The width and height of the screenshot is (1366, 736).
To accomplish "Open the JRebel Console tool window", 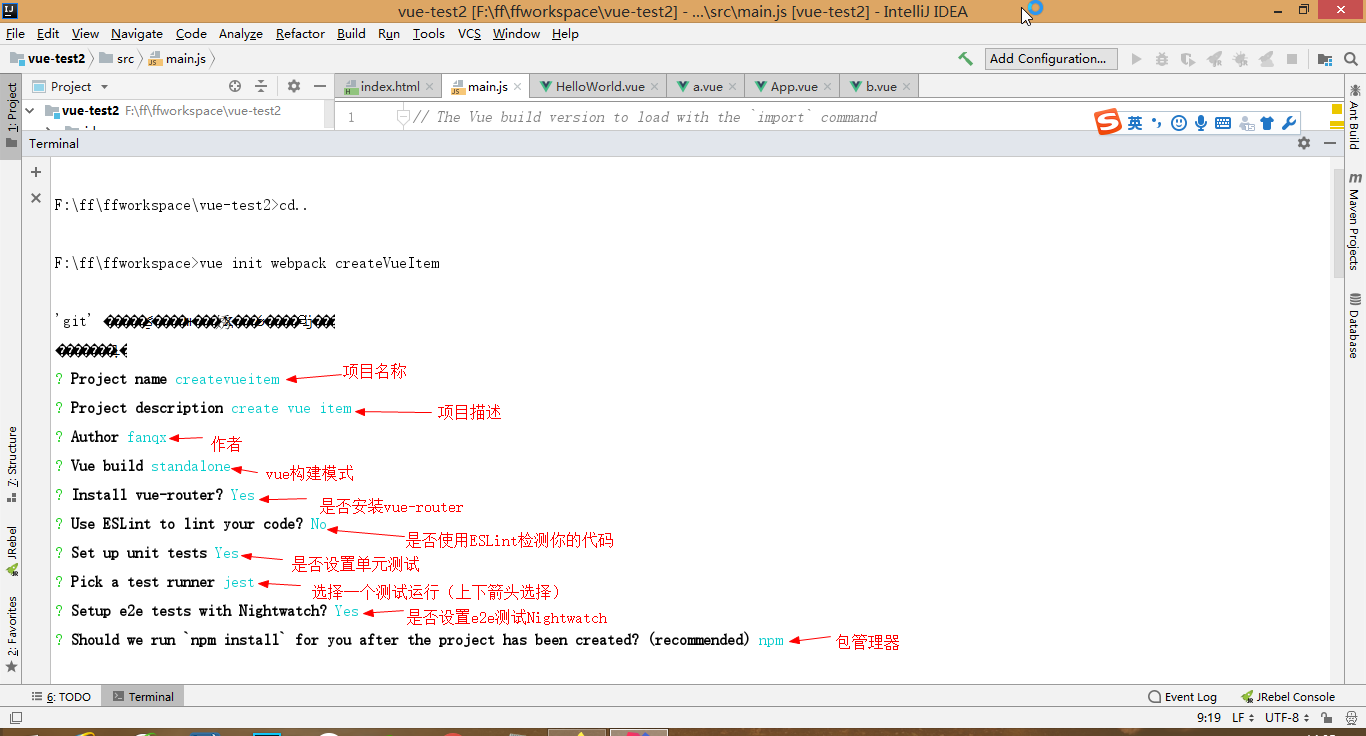I will (1288, 697).
